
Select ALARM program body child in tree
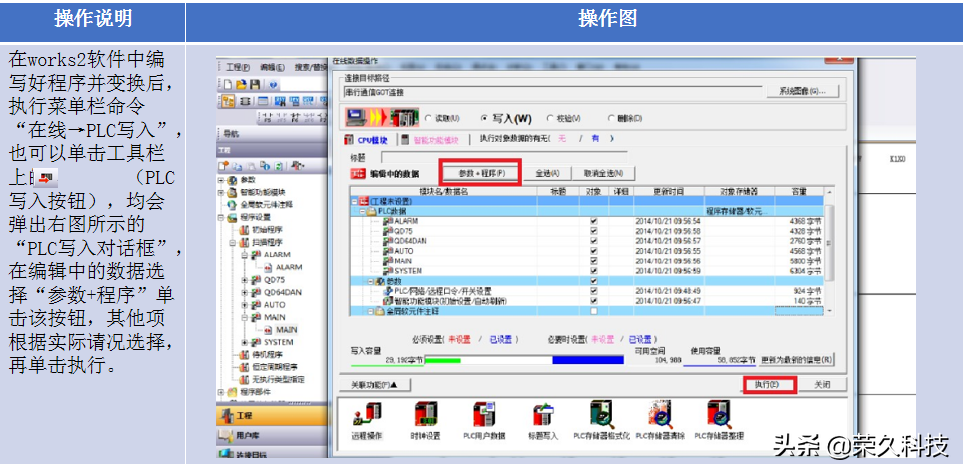point(283,267)
